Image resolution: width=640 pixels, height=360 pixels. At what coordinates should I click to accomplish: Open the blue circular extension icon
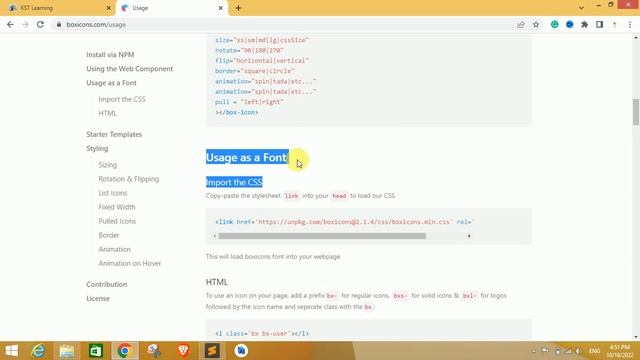coord(569,24)
